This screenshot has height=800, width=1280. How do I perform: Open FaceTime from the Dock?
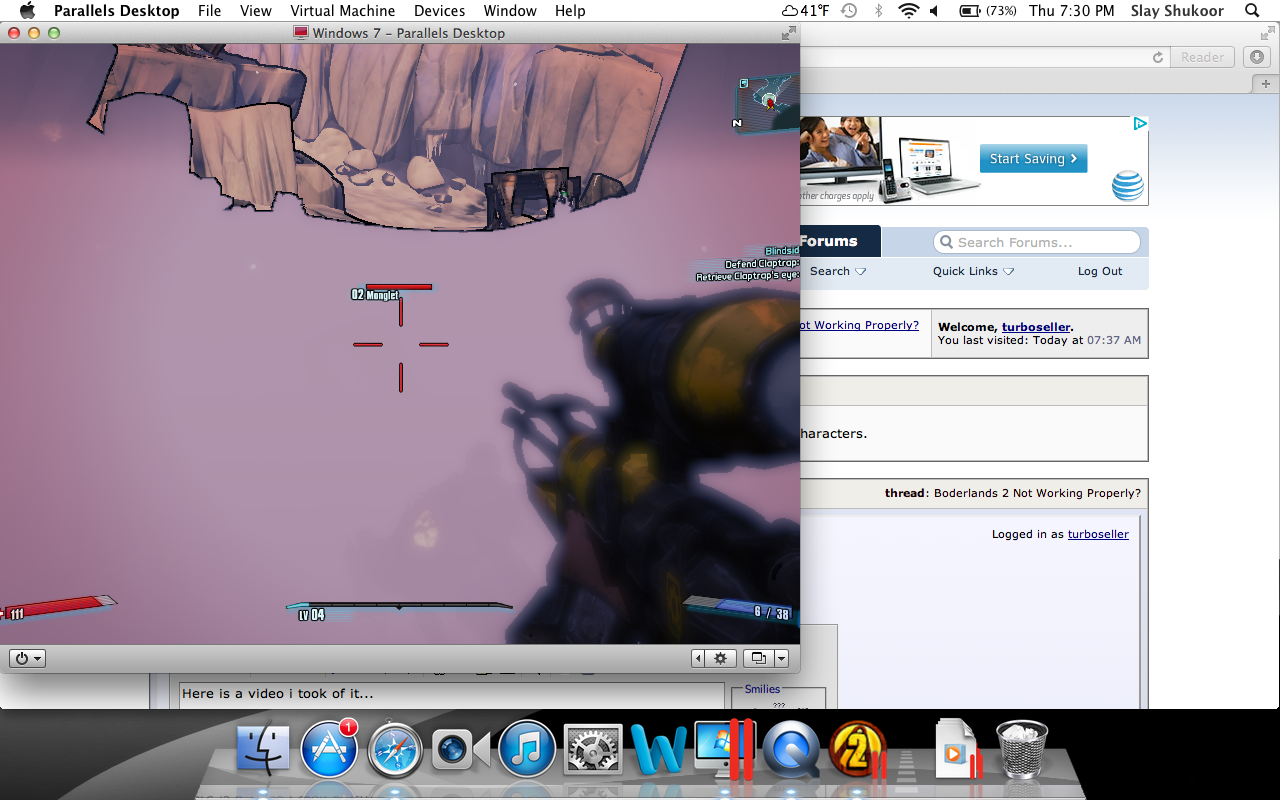click(x=460, y=751)
